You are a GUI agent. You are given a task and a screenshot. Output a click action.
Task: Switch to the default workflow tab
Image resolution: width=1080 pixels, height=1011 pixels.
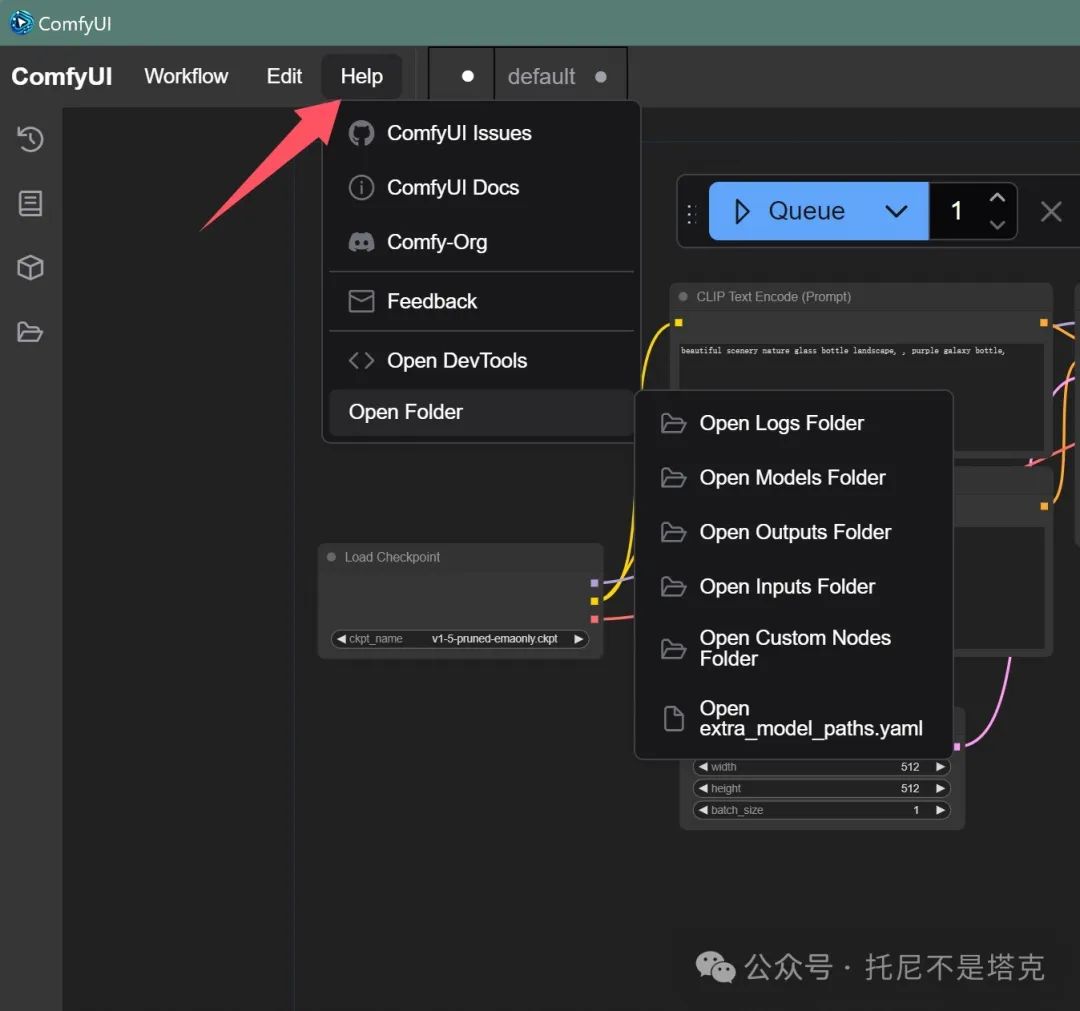click(560, 76)
